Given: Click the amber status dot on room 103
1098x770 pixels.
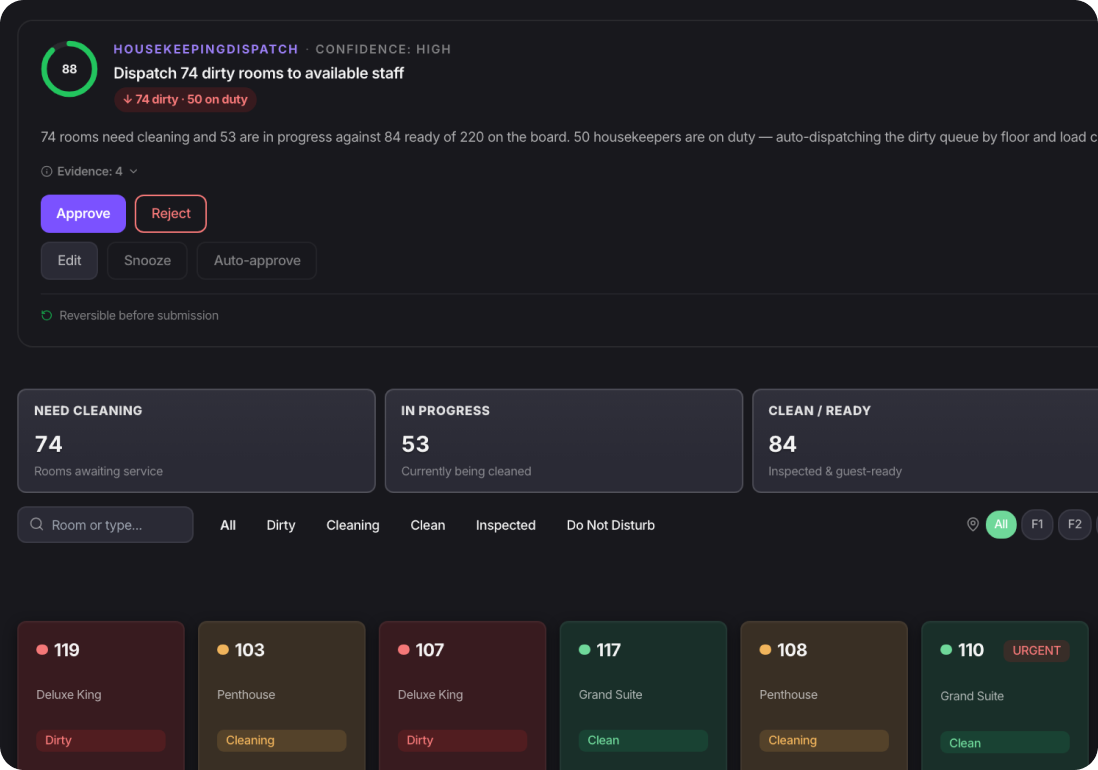Looking at the screenshot, I should coord(223,650).
